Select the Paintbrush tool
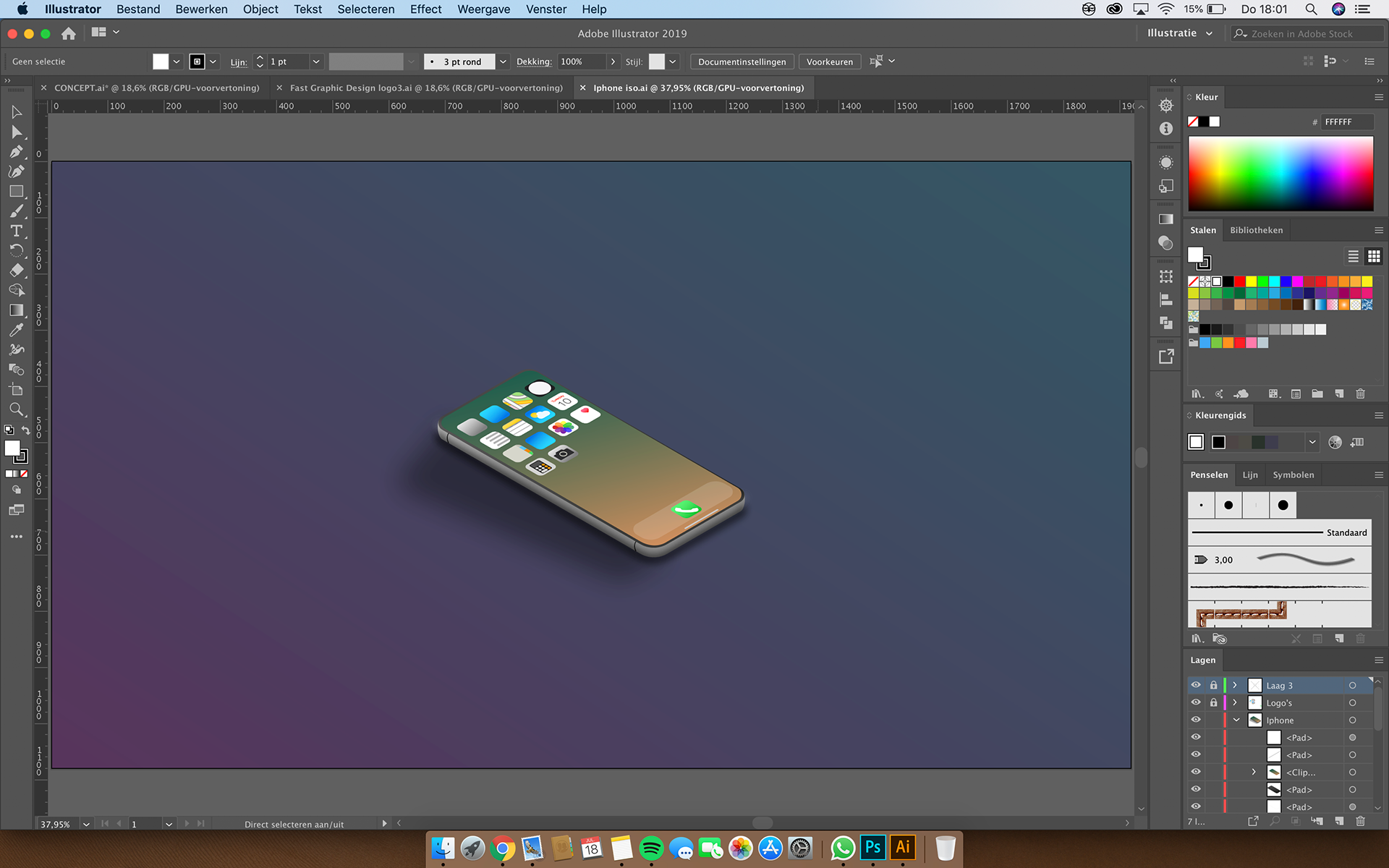 pos(16,211)
